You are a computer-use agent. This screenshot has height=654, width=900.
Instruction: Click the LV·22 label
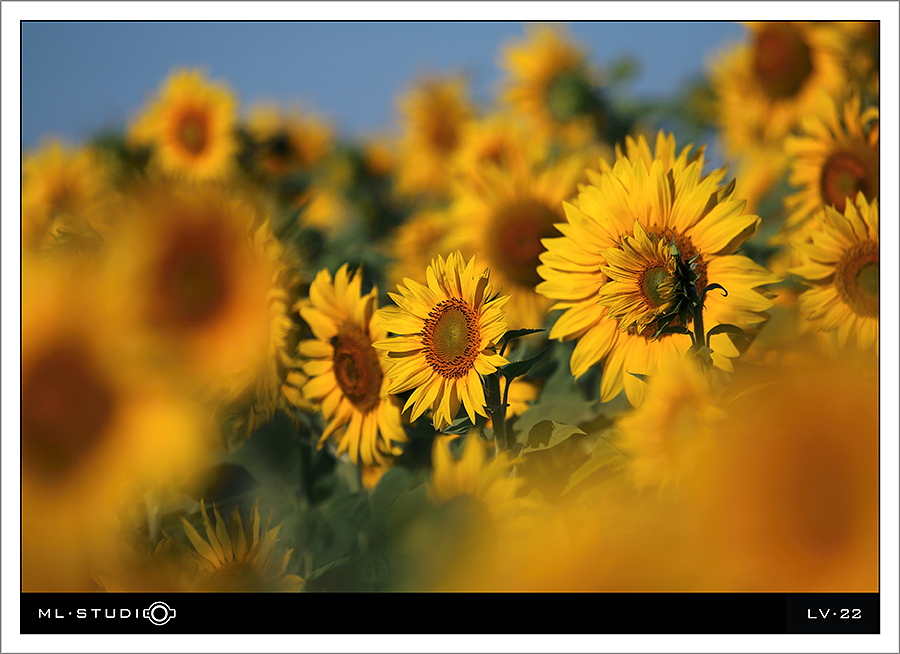[834, 614]
